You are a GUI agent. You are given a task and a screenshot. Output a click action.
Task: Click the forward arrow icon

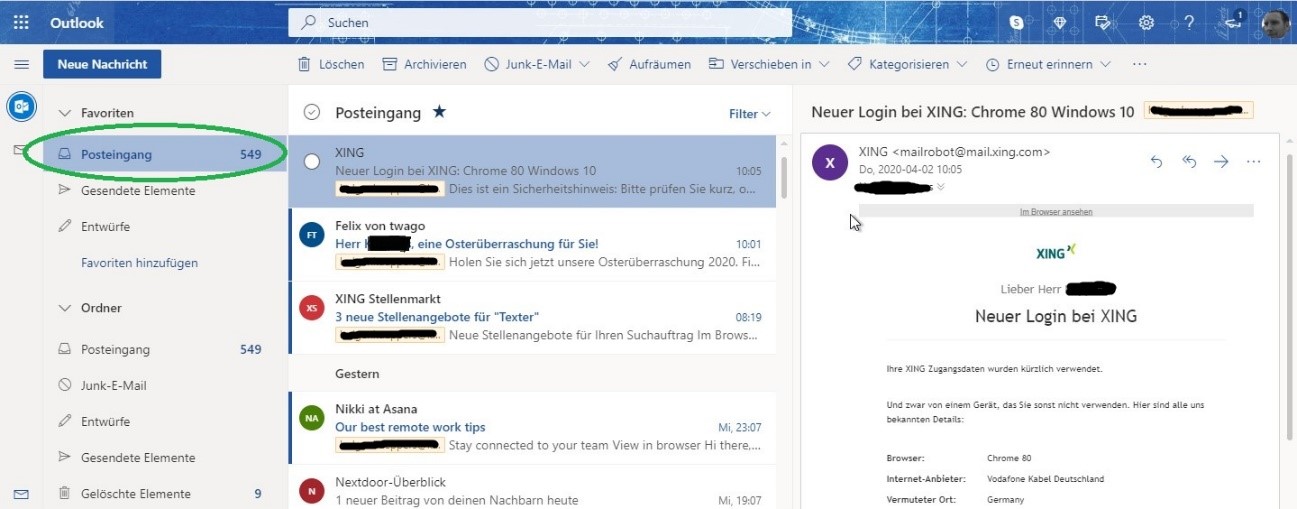coord(1221,161)
